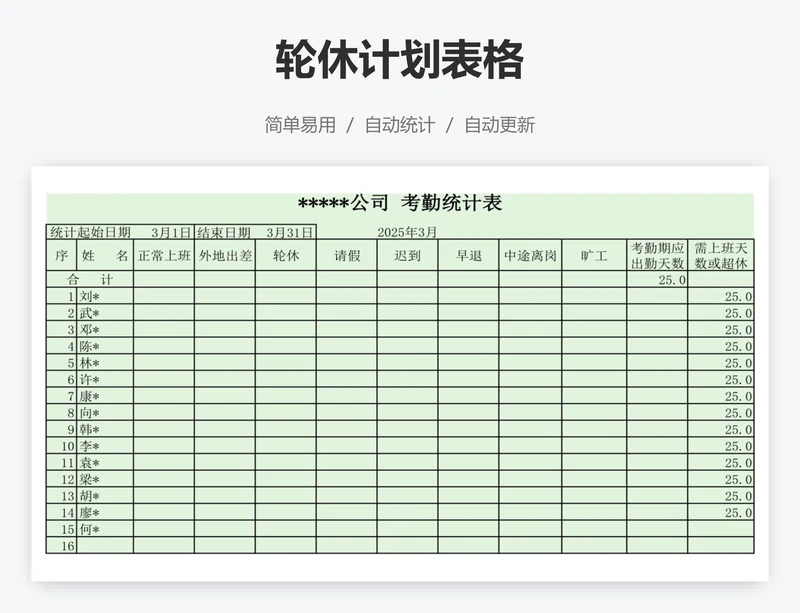Select the 2025年3月 month cell

coord(407,233)
